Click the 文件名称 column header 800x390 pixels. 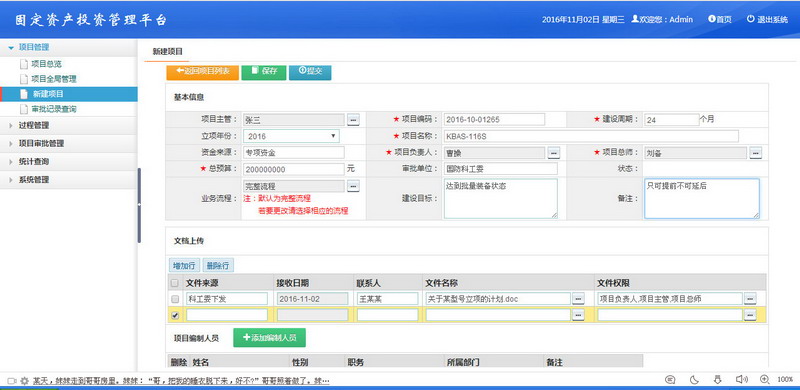[442, 283]
